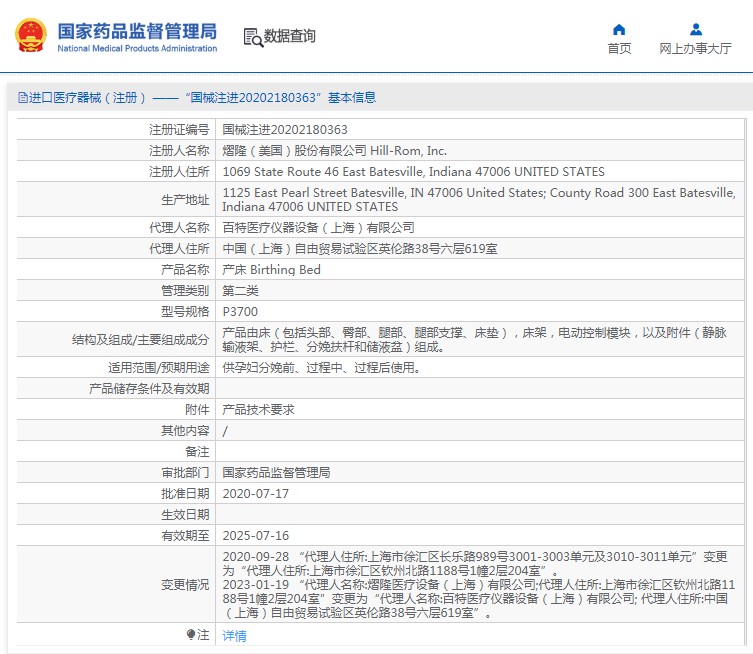Click the 结构及组成/主要组成成分 label
Screen dimensions: 753x654
tap(141, 340)
